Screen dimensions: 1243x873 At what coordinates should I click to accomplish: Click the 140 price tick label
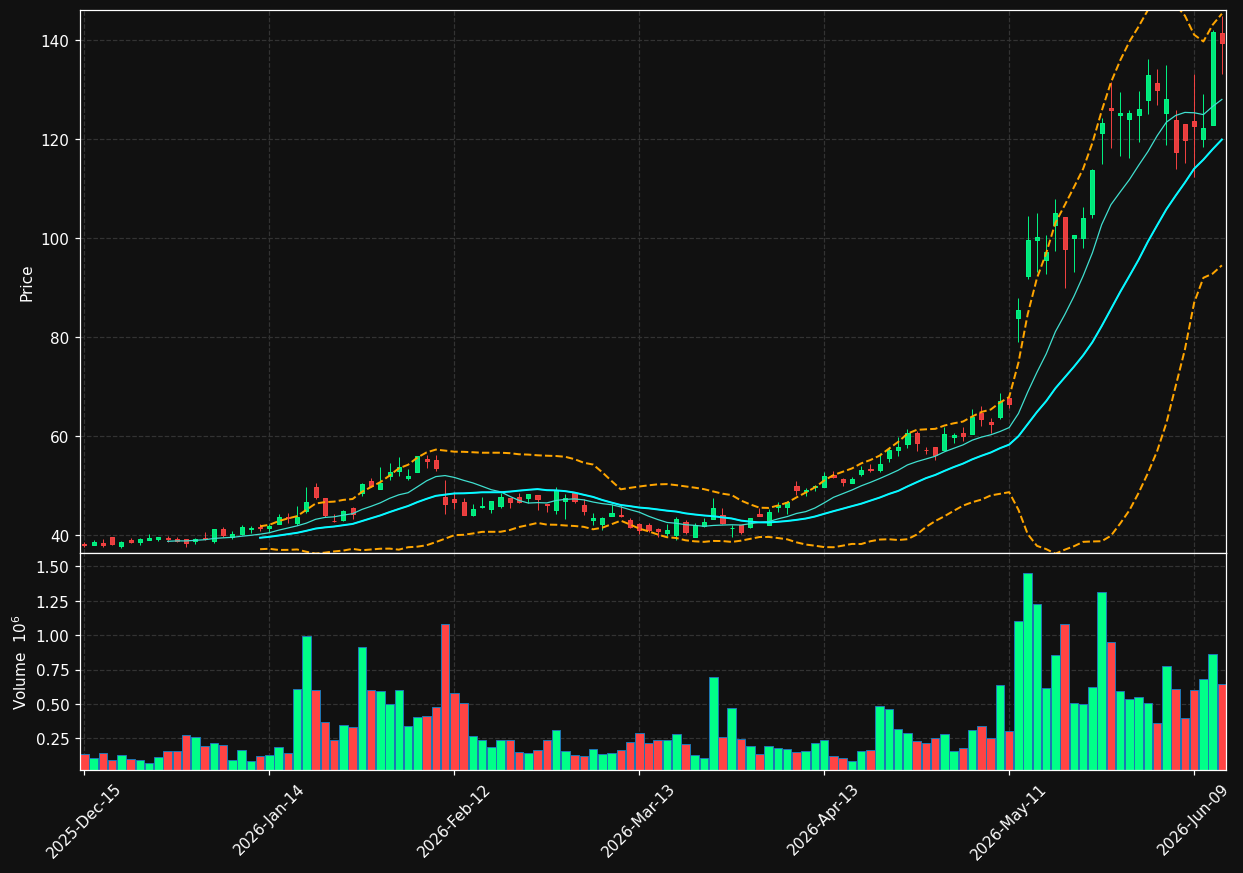56,41
